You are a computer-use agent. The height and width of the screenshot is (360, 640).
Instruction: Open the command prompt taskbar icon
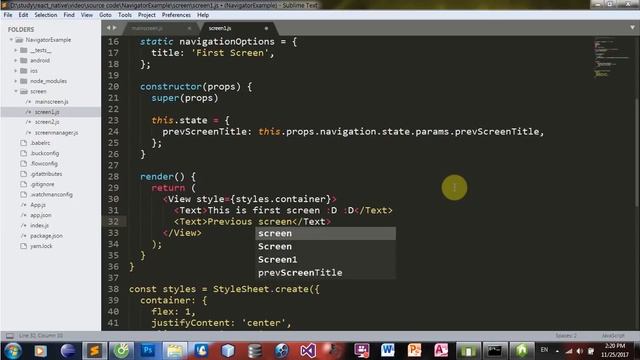495,351
